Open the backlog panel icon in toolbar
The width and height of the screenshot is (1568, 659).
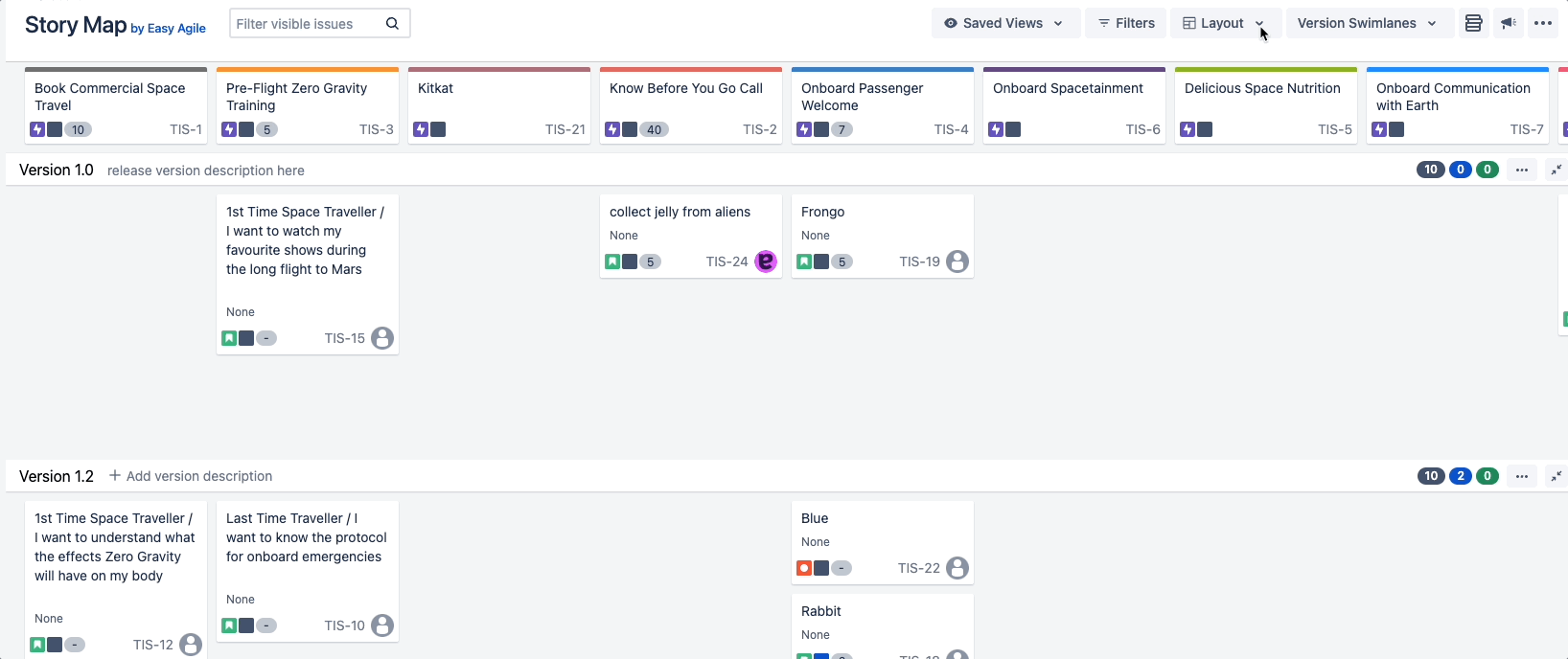pyautogui.click(x=1473, y=23)
